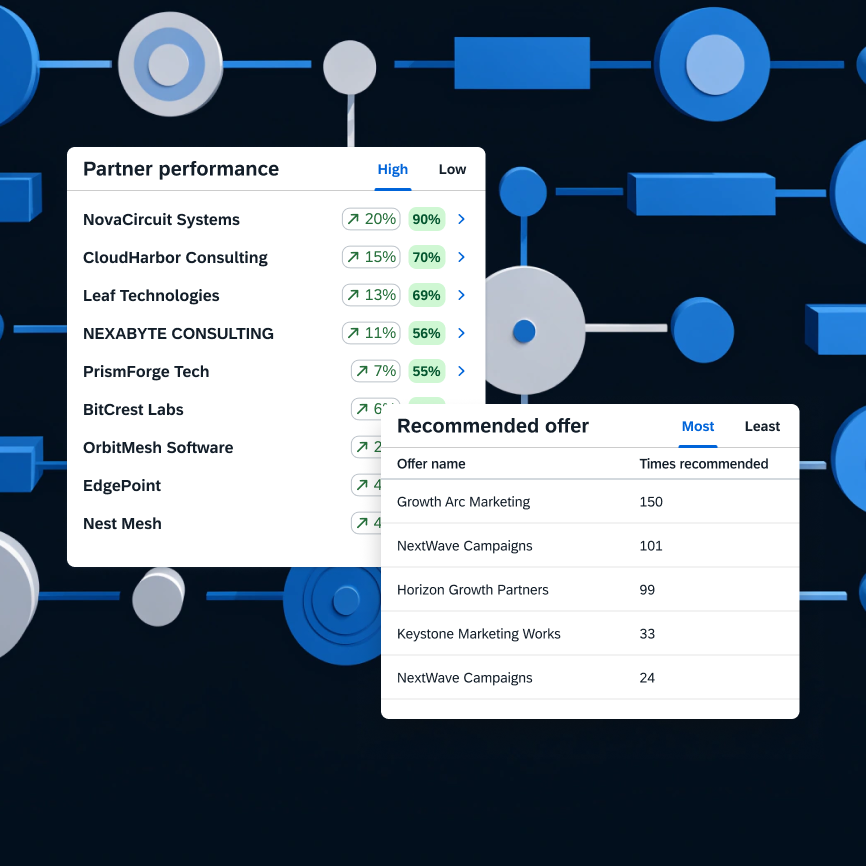Expand Leaf Technologies row chevron
The image size is (866, 866).
462,295
